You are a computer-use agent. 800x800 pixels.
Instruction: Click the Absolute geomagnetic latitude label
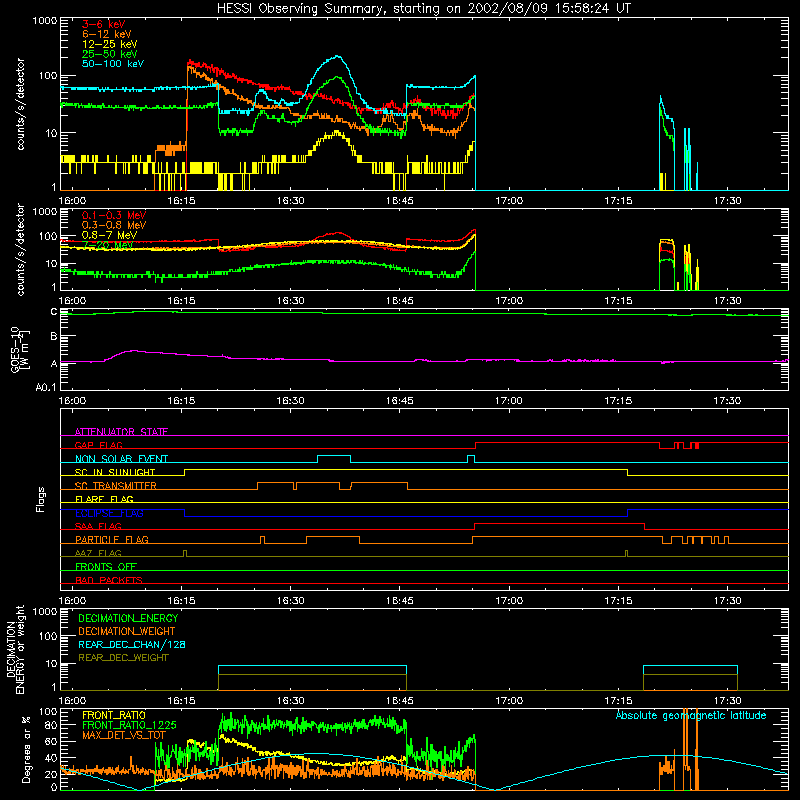tap(691, 715)
